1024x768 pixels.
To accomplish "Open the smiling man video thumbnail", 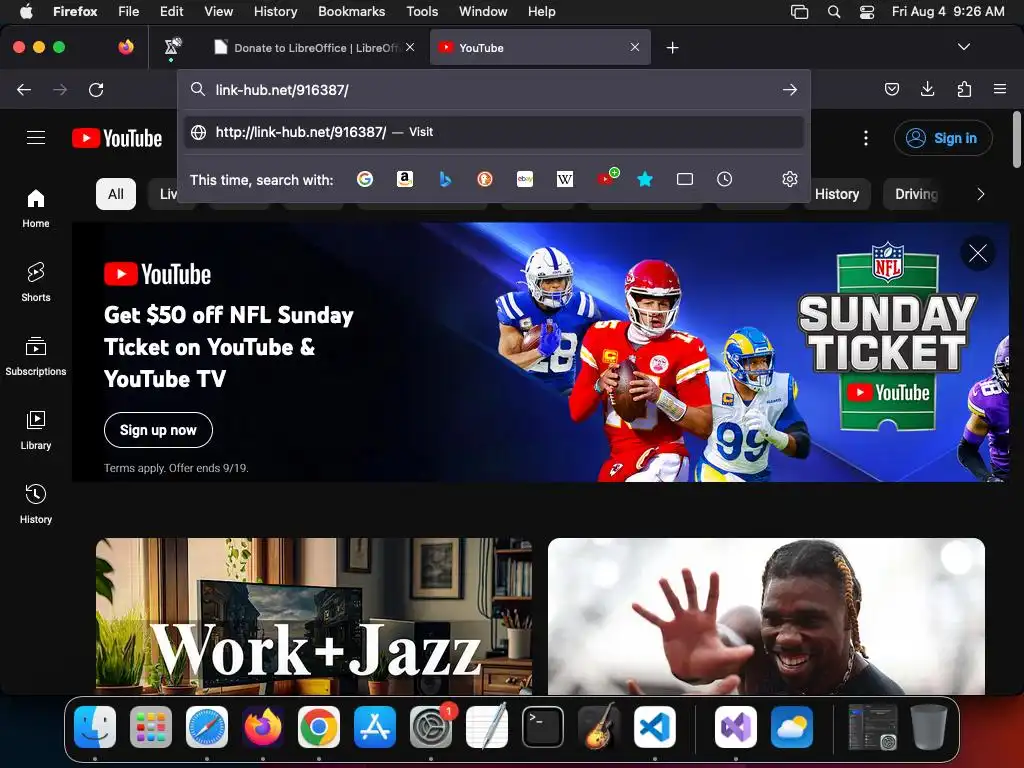I will click(x=766, y=616).
